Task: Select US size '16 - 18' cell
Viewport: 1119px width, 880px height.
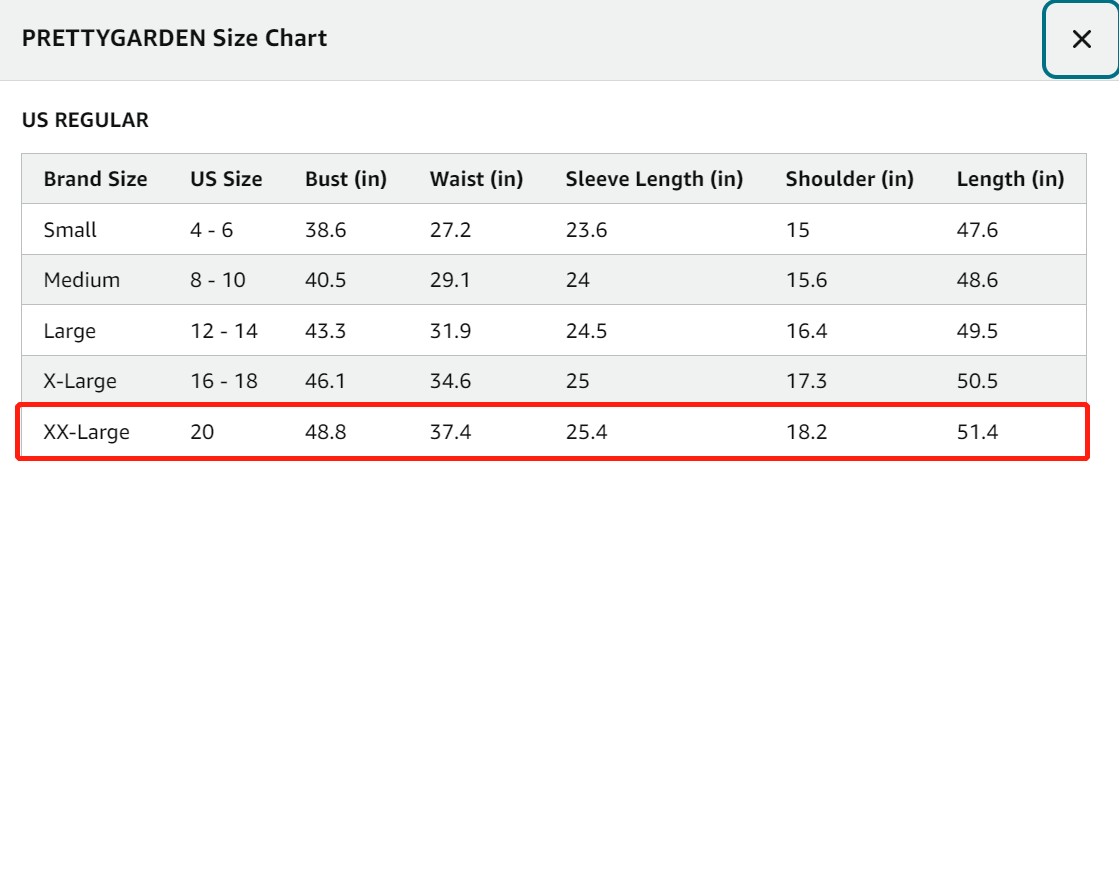Action: [224, 381]
